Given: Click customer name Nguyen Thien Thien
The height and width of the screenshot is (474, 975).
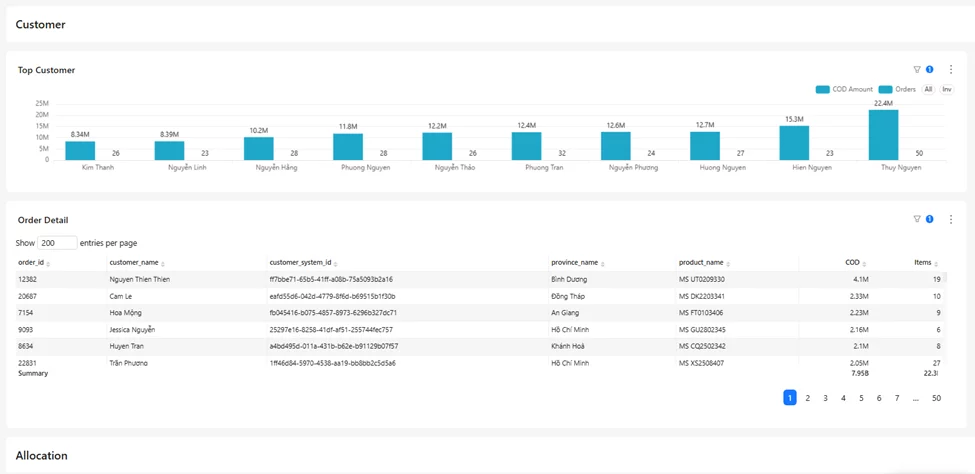Looking at the screenshot, I should click(x=140, y=280).
